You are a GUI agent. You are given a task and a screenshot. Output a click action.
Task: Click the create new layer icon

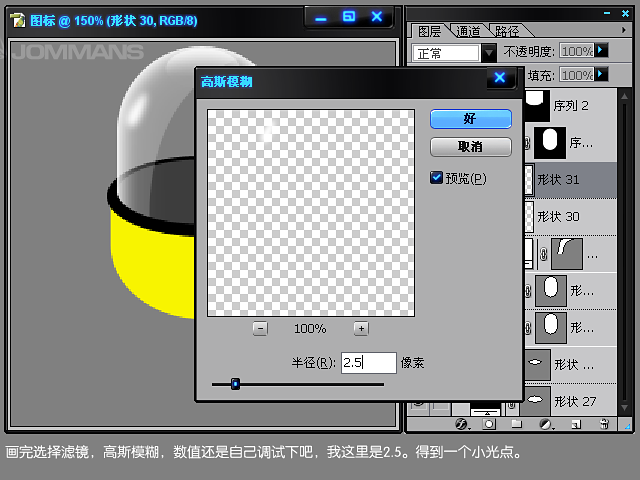click(x=576, y=424)
